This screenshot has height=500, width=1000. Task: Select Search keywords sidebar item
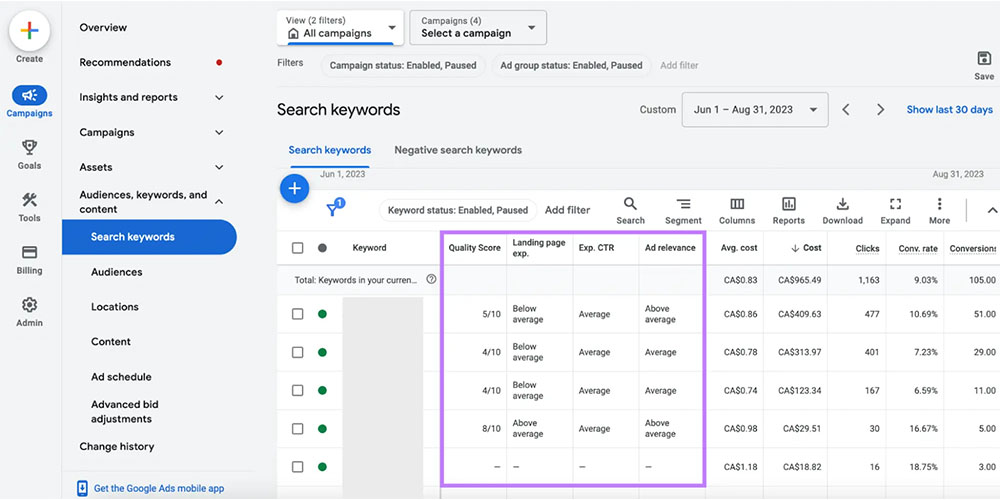click(x=149, y=237)
